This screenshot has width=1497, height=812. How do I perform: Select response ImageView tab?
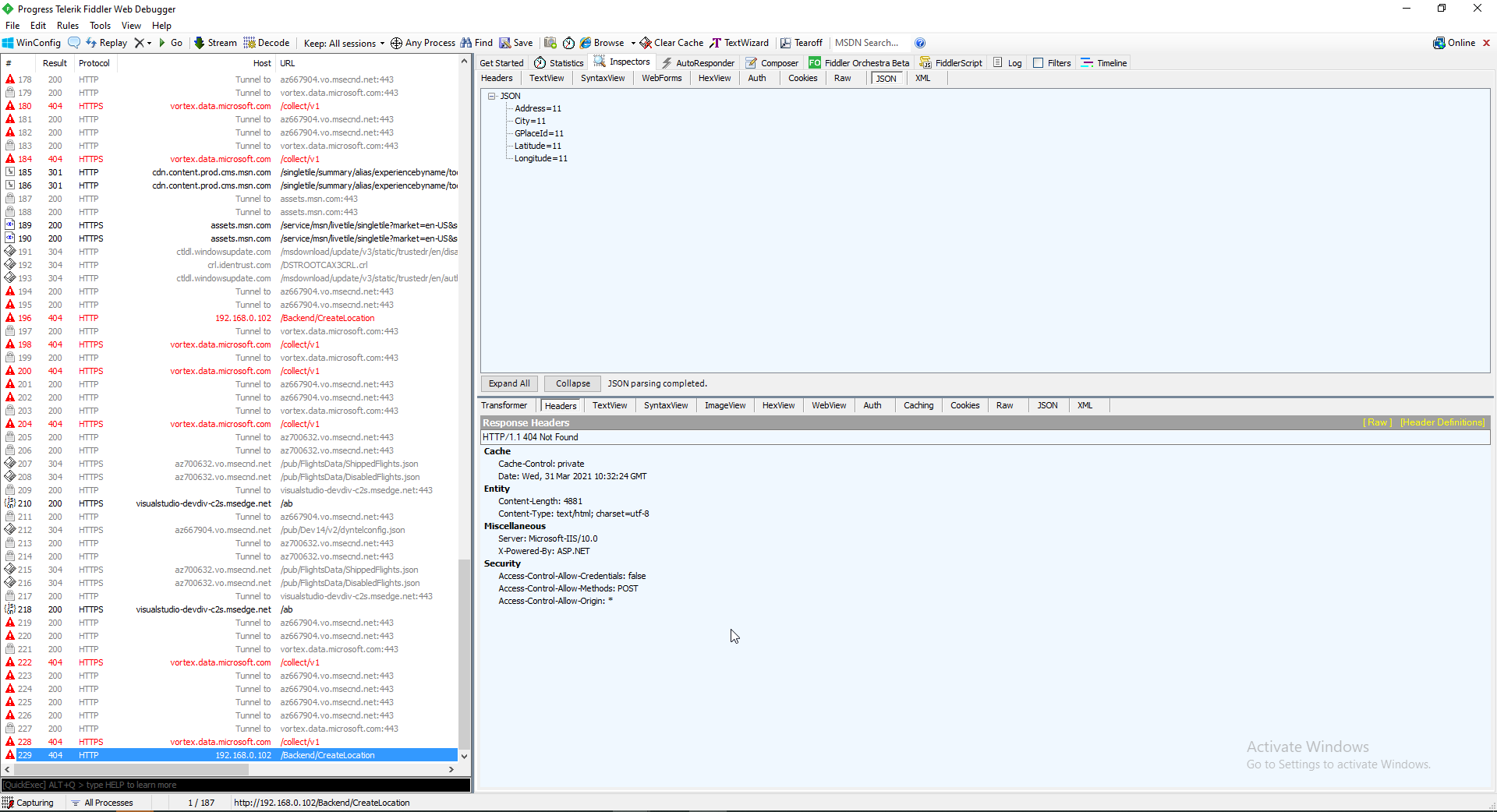(725, 405)
